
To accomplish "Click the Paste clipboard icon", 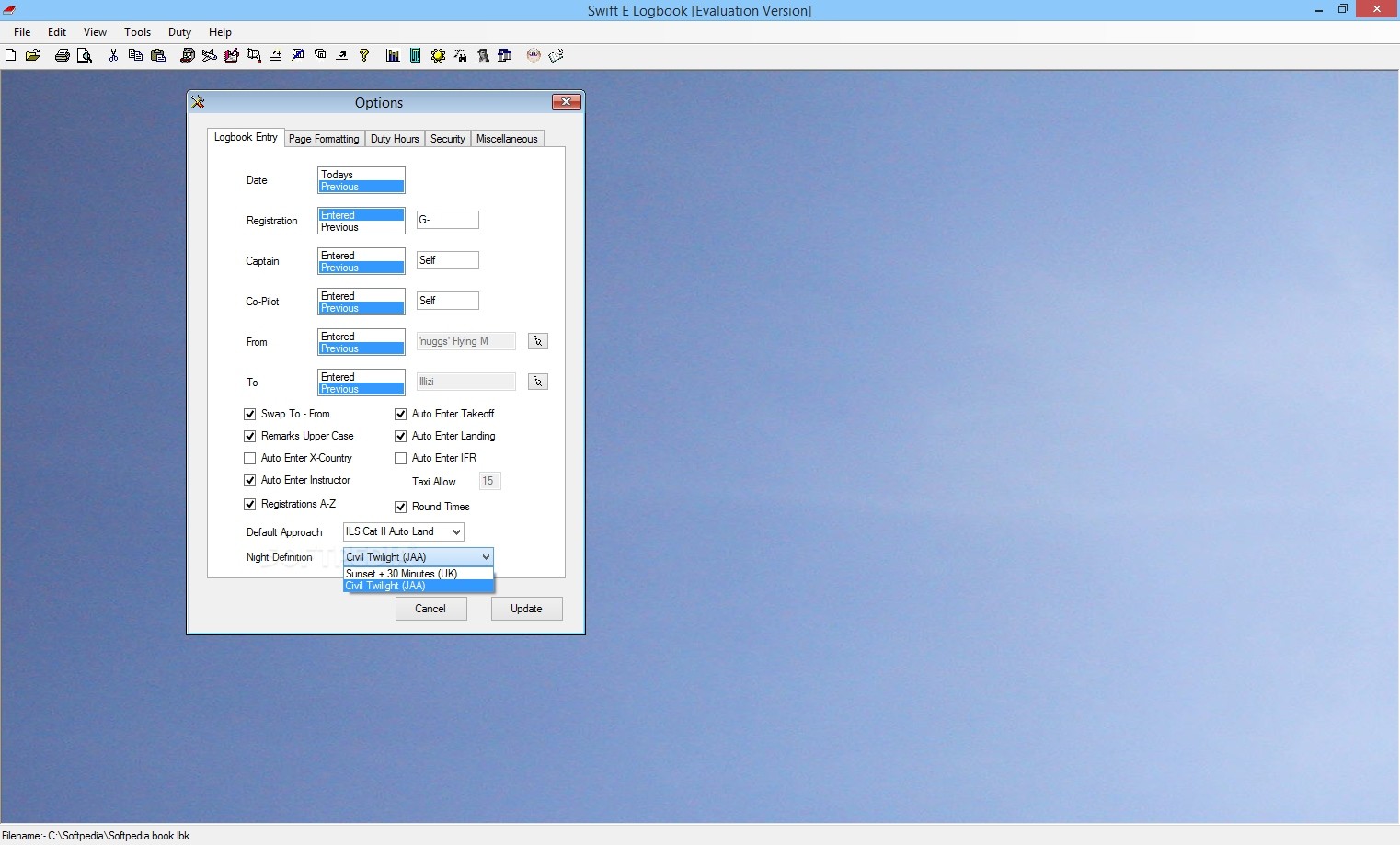I will pyautogui.click(x=158, y=55).
